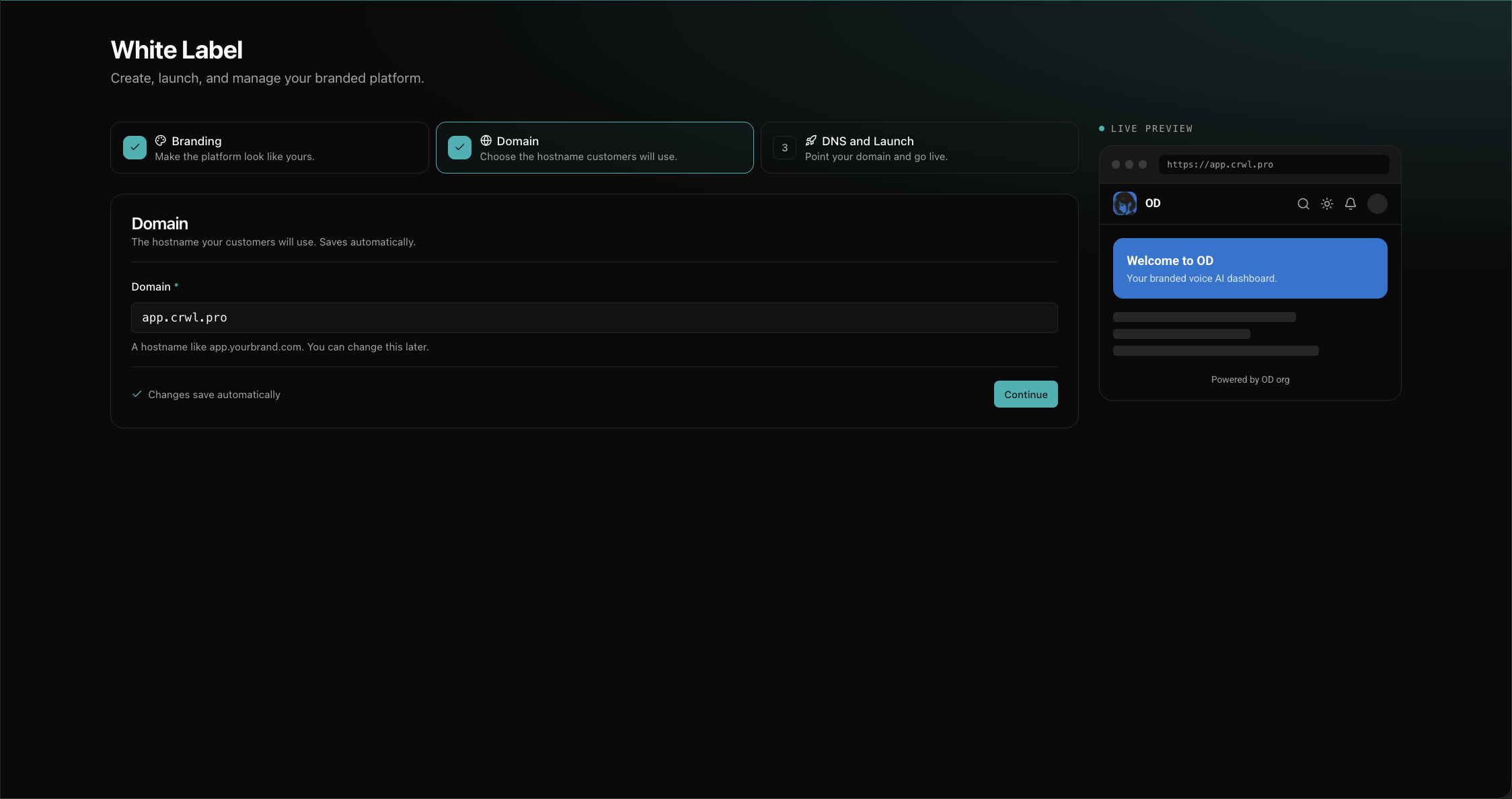Image resolution: width=1512 pixels, height=799 pixels.
Task: Go to the DNS and Launch step
Action: 919,147
